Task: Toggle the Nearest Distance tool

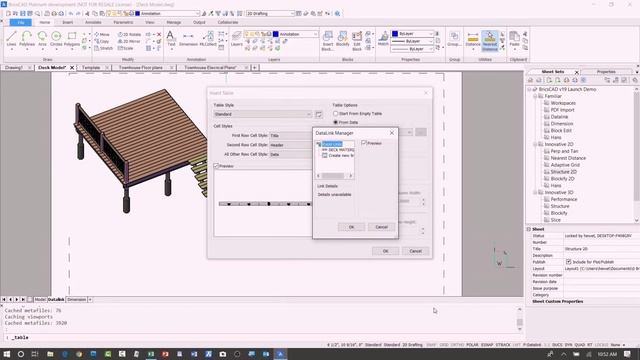Action: click(490, 41)
